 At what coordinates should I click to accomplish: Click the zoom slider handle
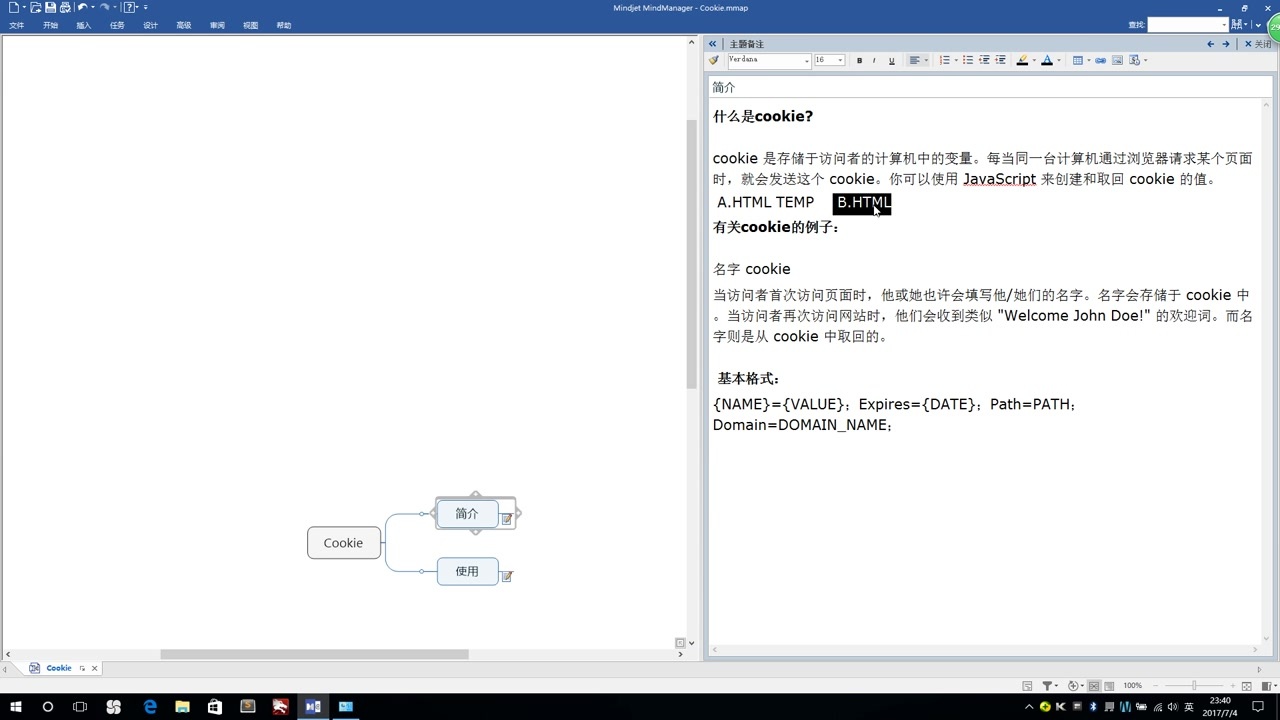pyautogui.click(x=1194, y=686)
